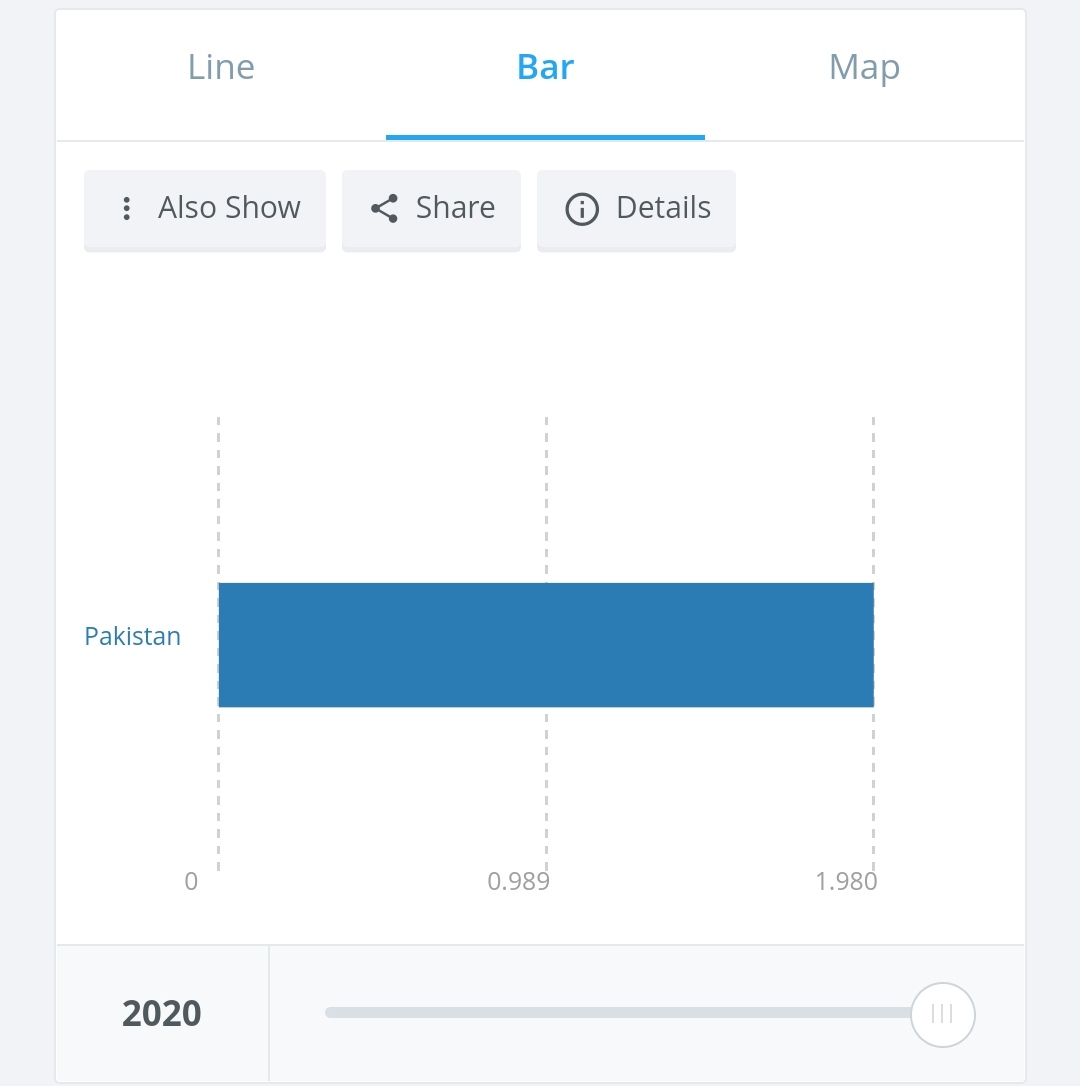Click the year slider handle
The image size is (1080, 1086).
(x=943, y=1015)
